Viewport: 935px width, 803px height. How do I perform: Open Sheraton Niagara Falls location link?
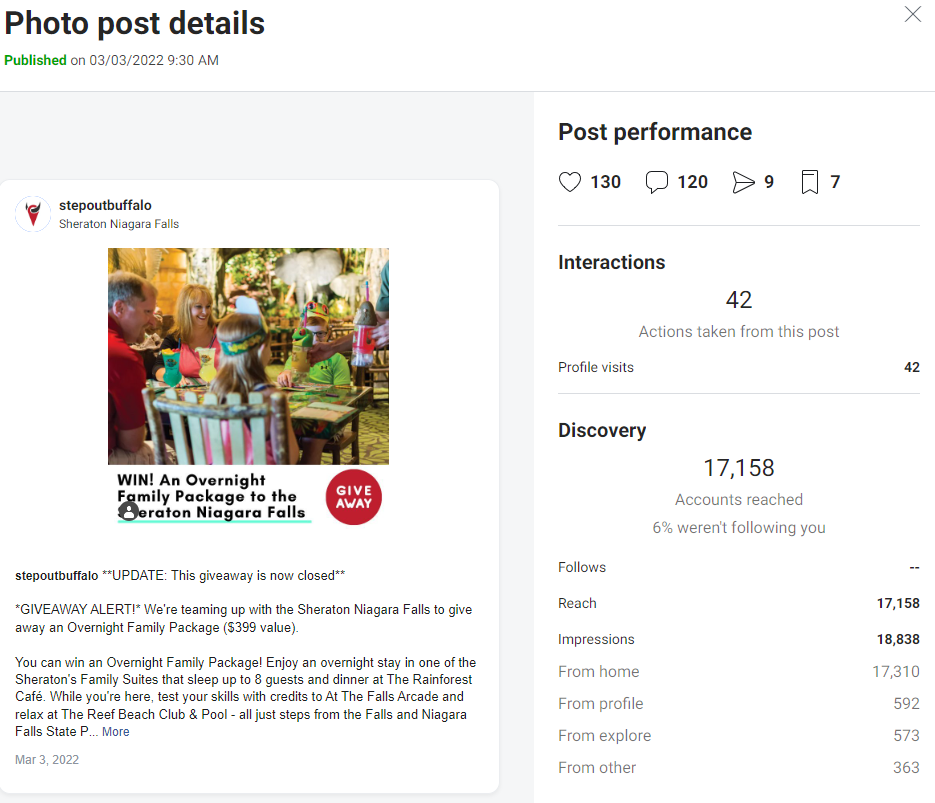tap(119, 224)
